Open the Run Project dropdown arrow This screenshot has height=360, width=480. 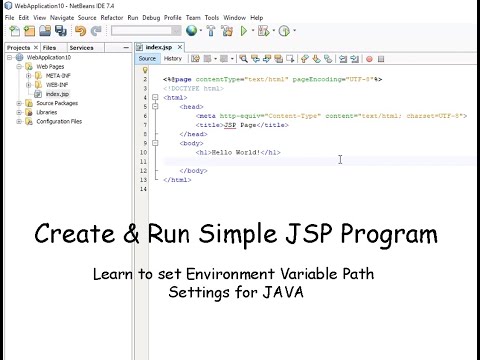(x=253, y=31)
